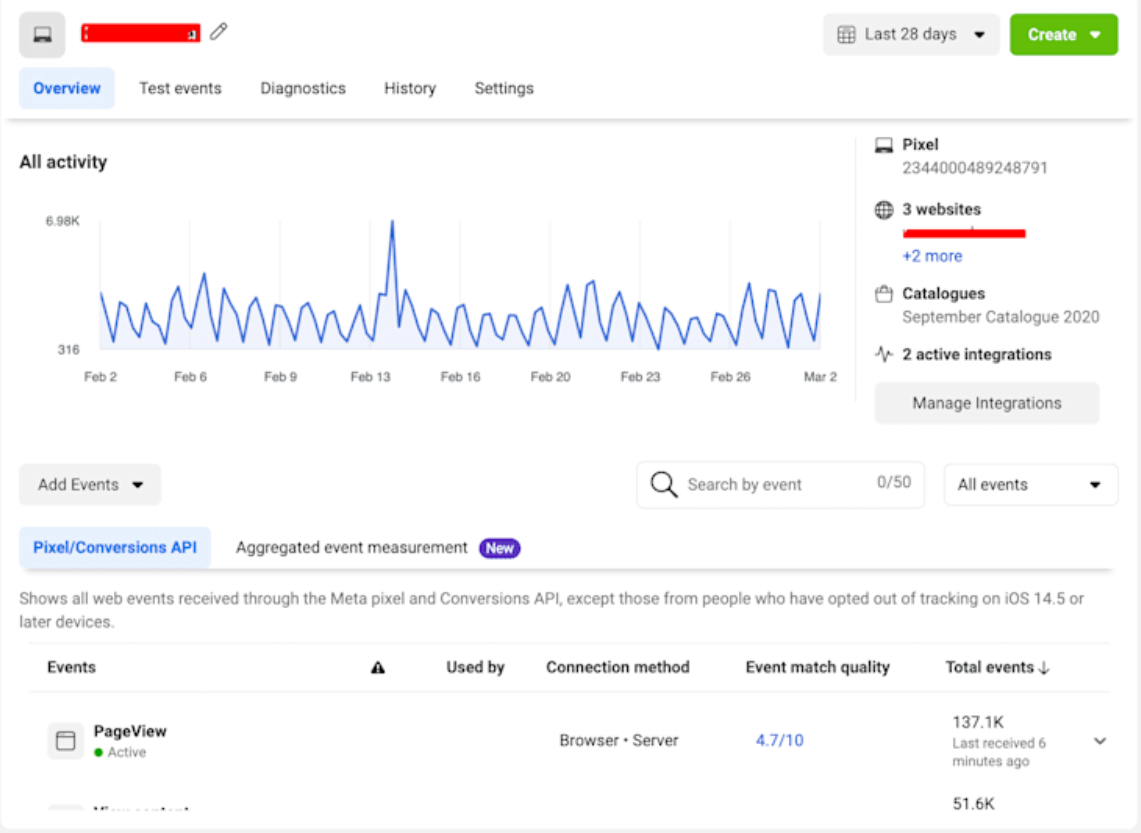The image size is (1141, 833).
Task: Expand the Add Events dropdown
Action: tap(90, 485)
